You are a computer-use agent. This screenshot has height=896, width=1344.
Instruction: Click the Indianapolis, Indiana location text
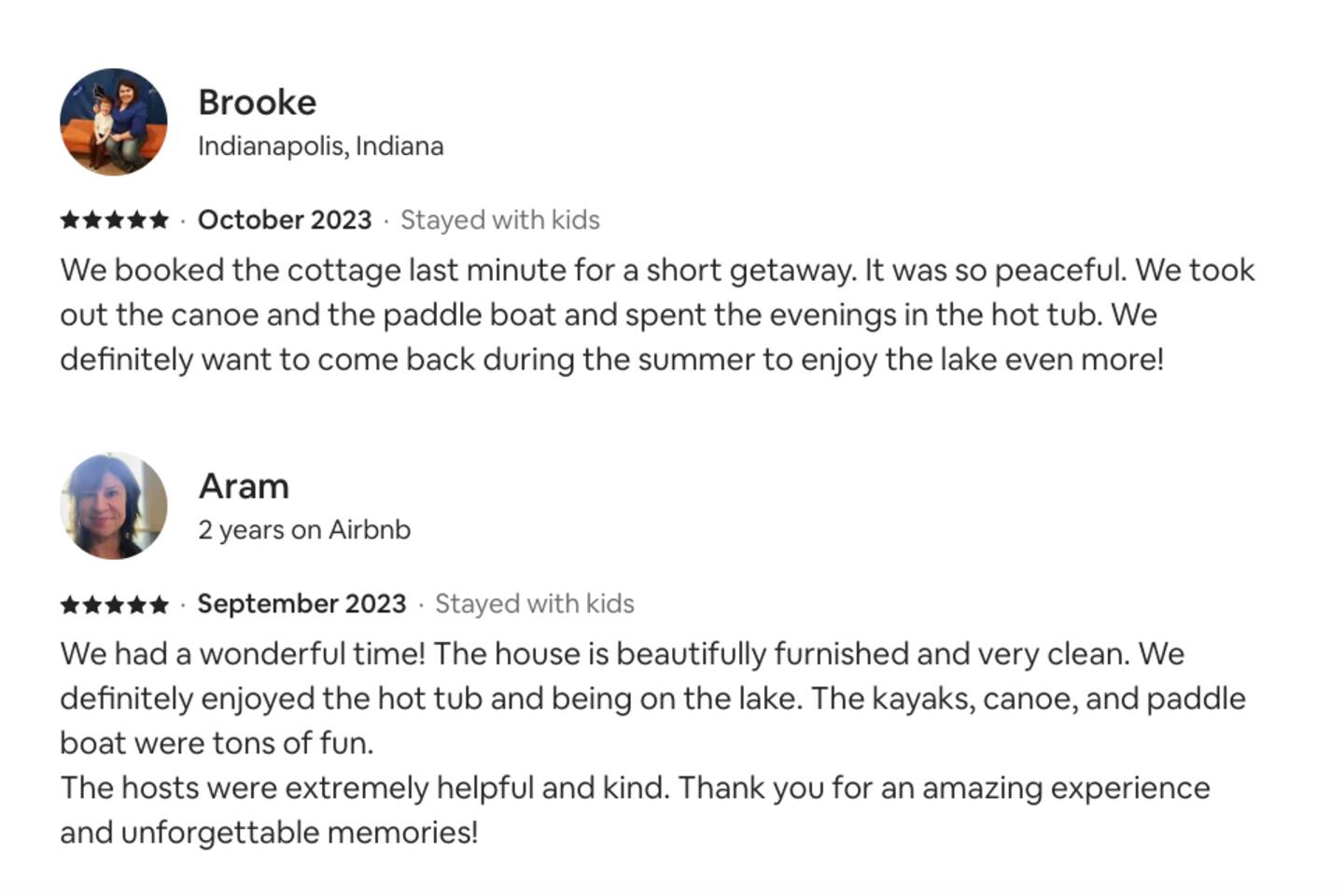coord(320,147)
